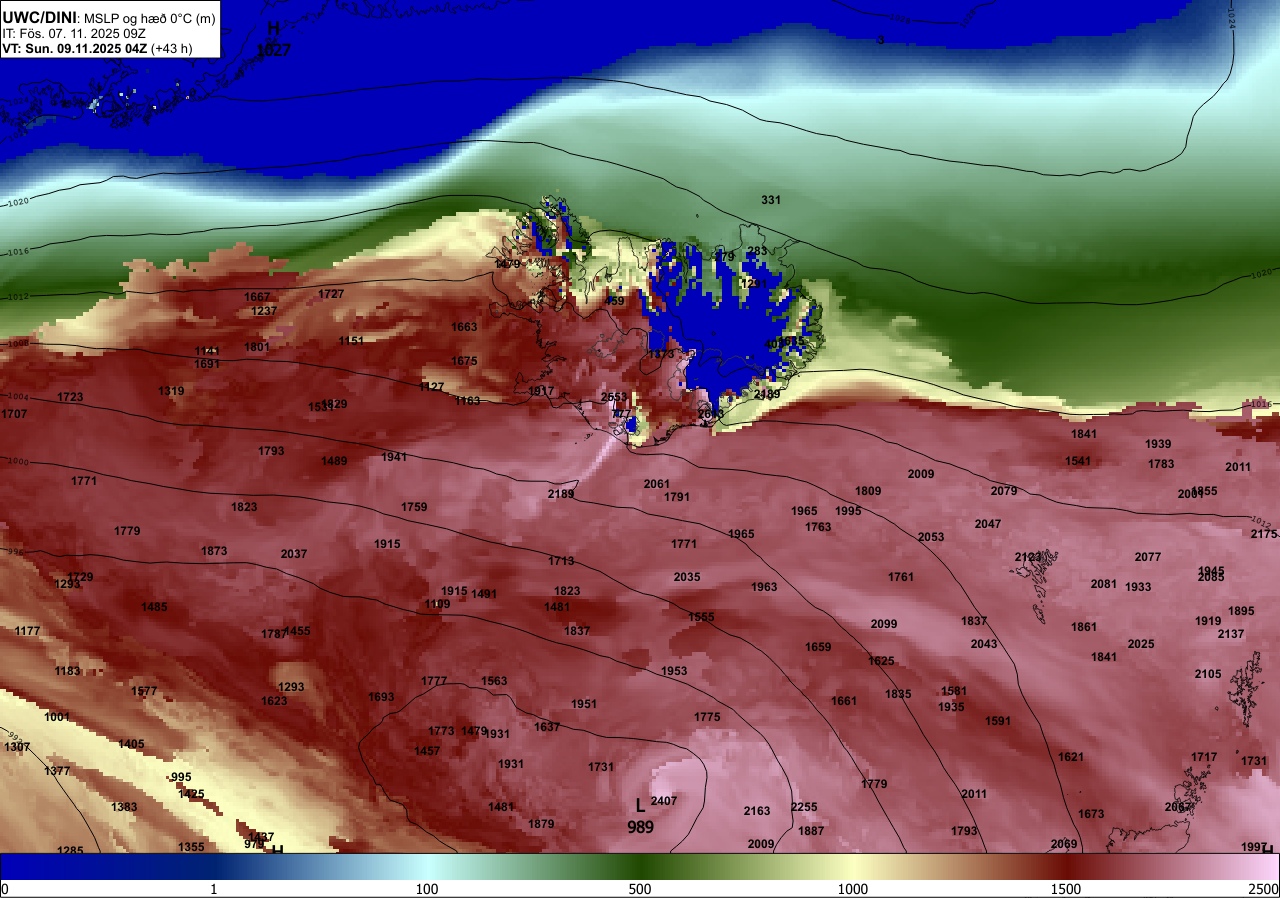Viewport: 1280px width, 898px height.
Task: Click the value 1489 on the map
Action: pyautogui.click(x=334, y=461)
